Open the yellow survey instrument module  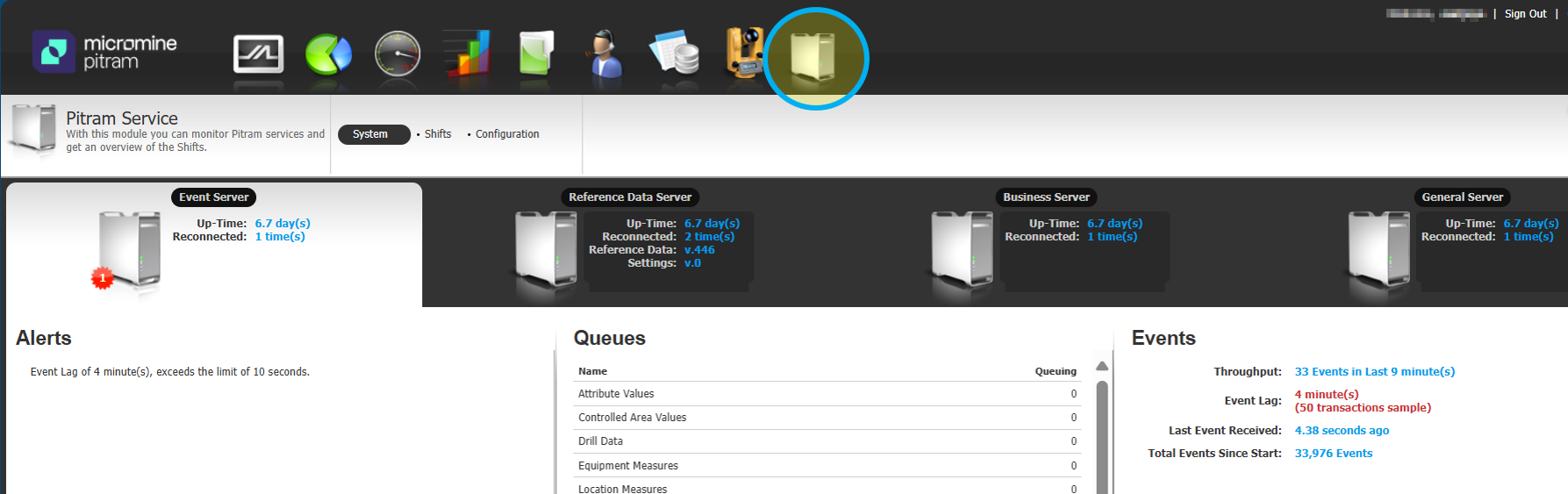coord(744,53)
